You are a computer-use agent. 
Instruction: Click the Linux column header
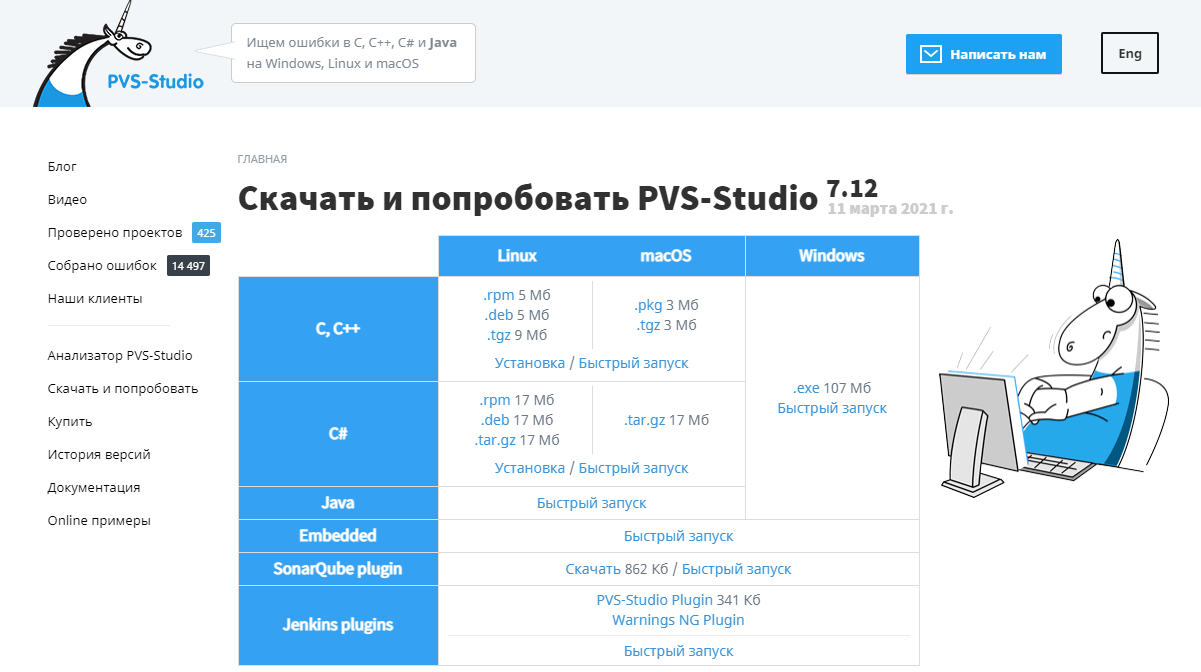517,256
